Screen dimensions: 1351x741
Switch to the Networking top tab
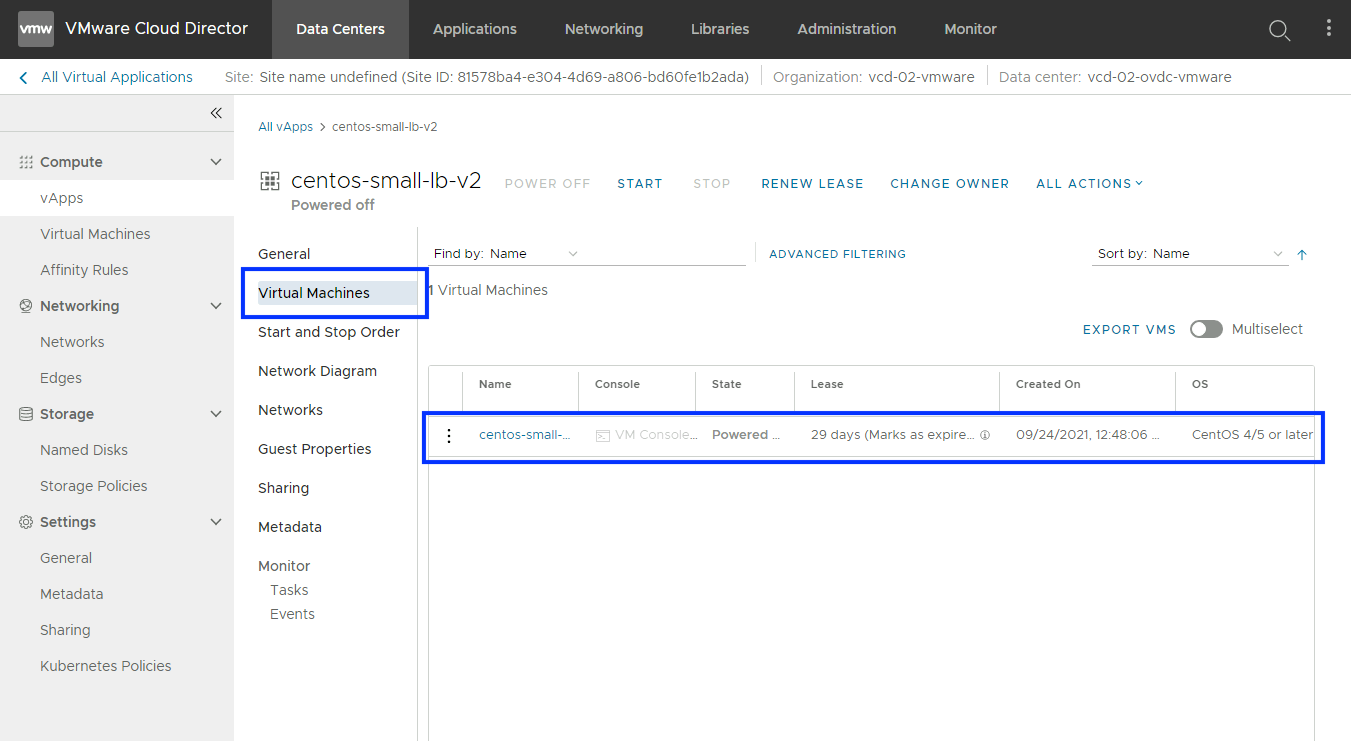[604, 29]
